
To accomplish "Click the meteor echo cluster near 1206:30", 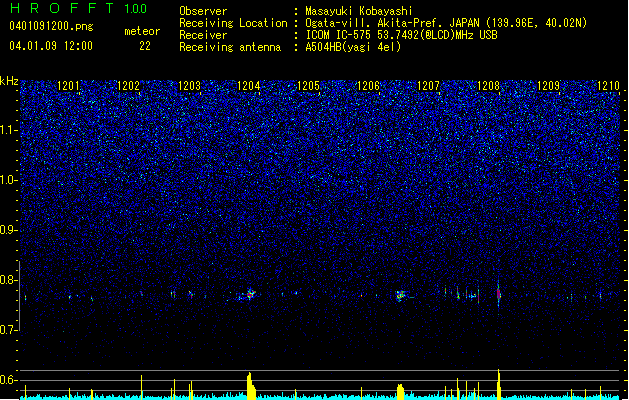I will pos(401,296).
